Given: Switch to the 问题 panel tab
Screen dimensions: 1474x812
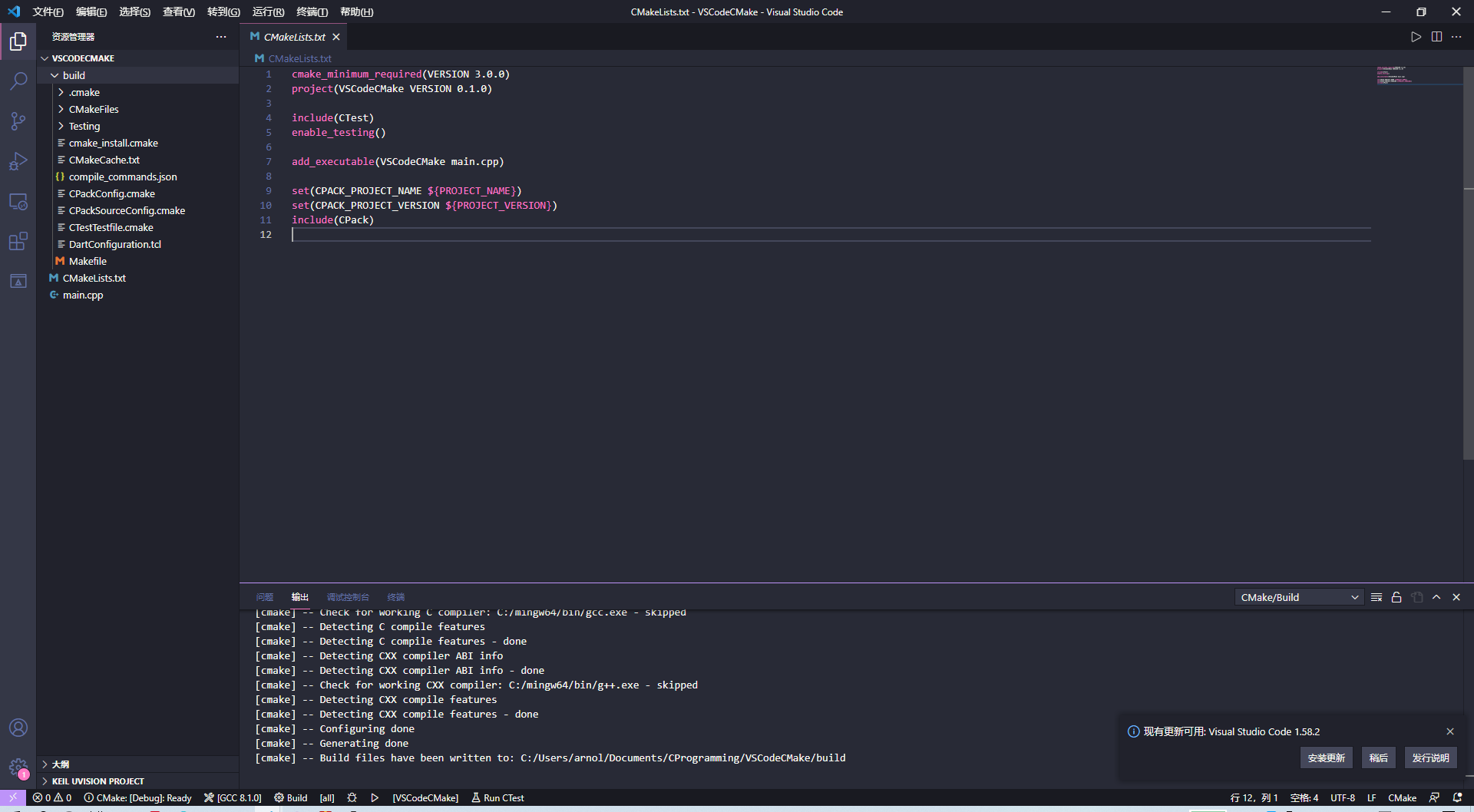Looking at the screenshot, I should [265, 597].
